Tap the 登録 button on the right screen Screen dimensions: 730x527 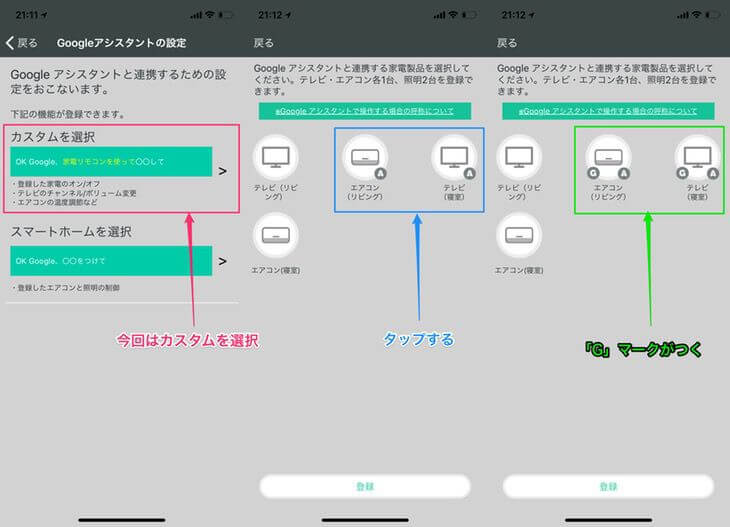(608, 486)
